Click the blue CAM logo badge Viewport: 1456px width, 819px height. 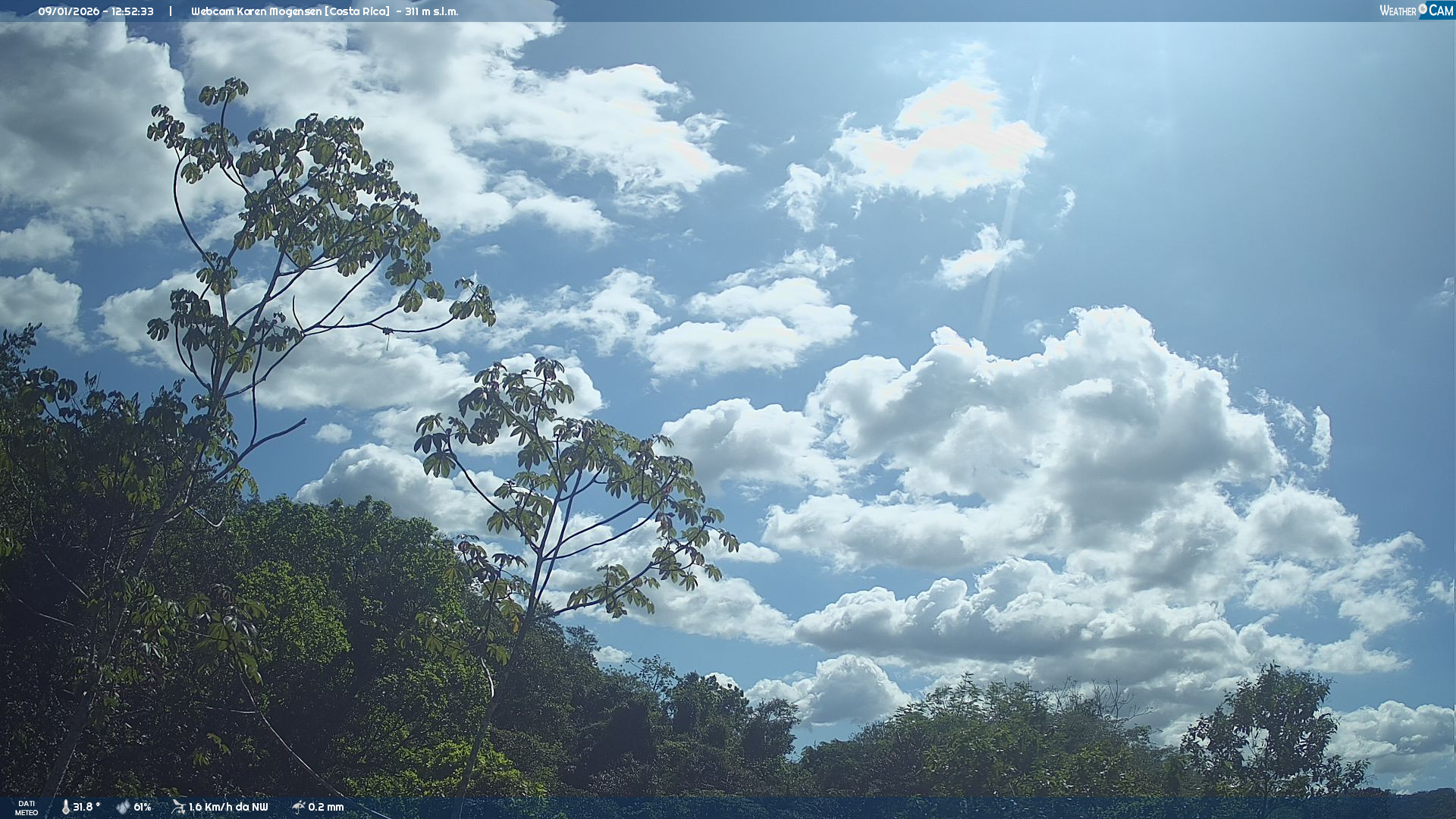click(x=1441, y=11)
